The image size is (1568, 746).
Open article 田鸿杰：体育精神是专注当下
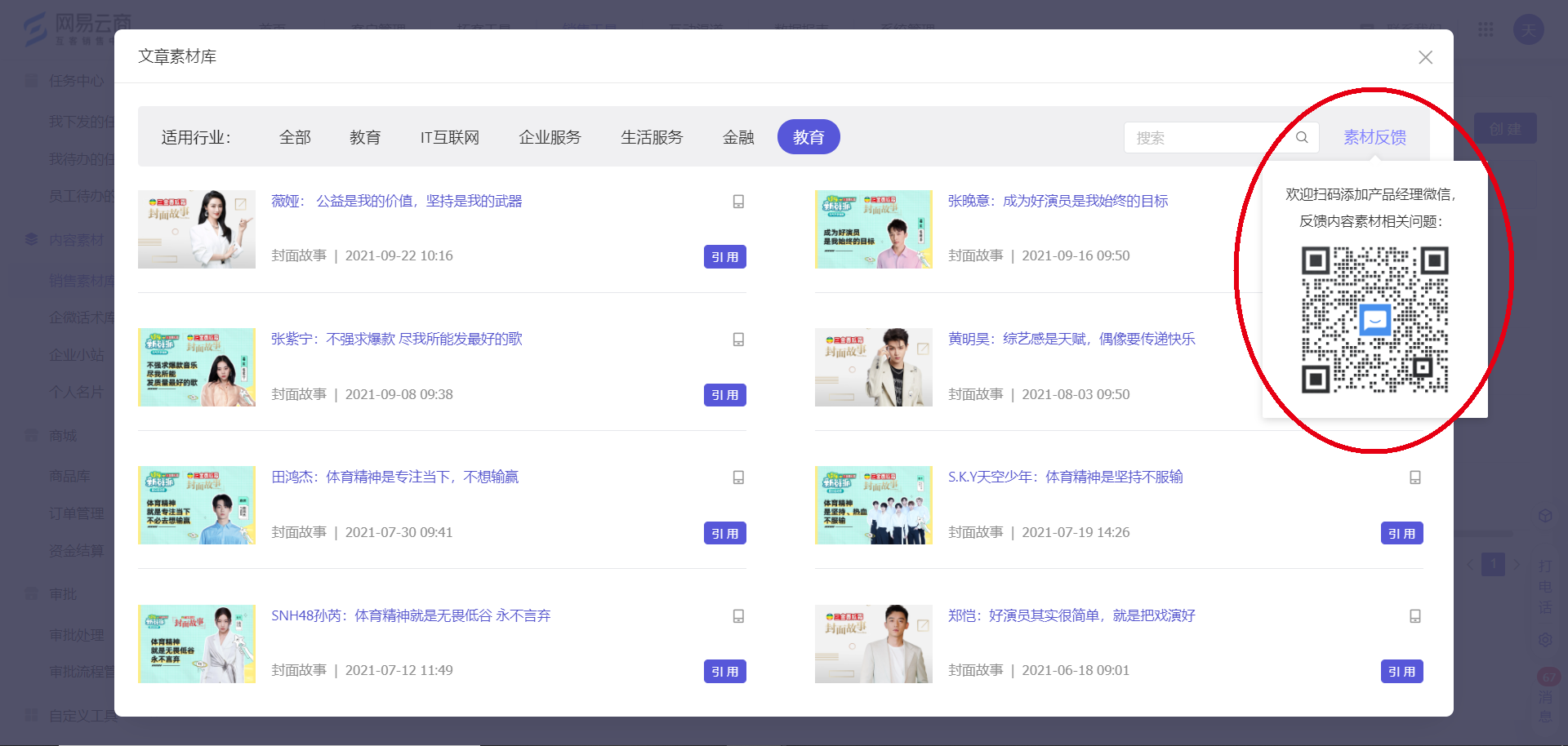tap(395, 477)
